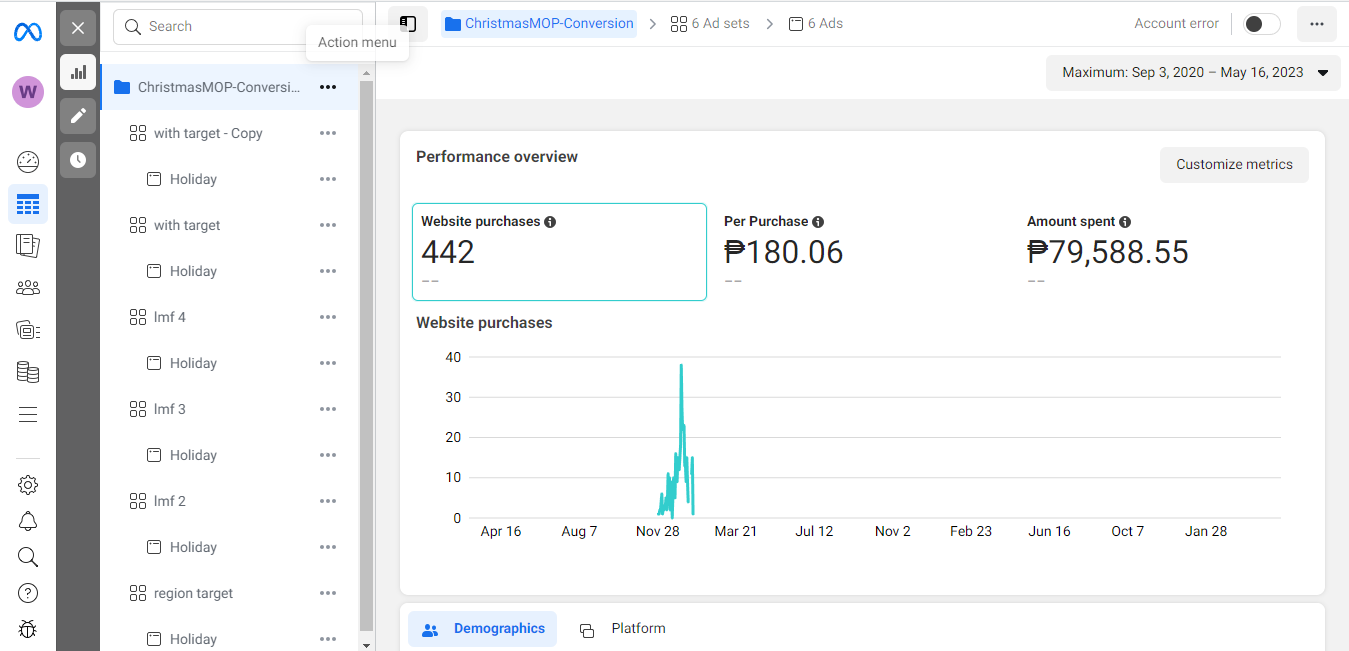Select the bar chart view icon
The width and height of the screenshot is (1349, 651).
[78, 72]
